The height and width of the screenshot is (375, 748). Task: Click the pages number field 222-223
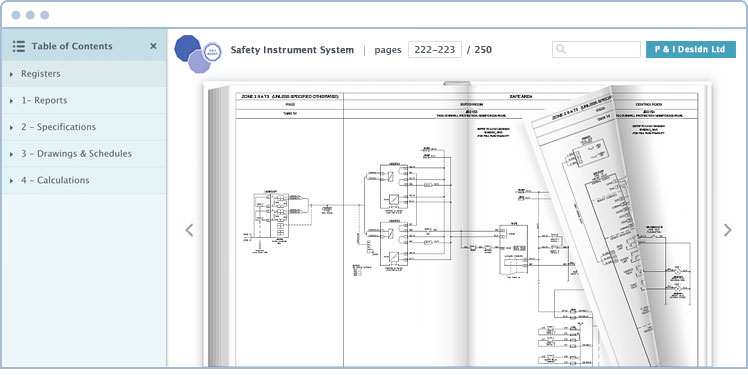coord(435,50)
